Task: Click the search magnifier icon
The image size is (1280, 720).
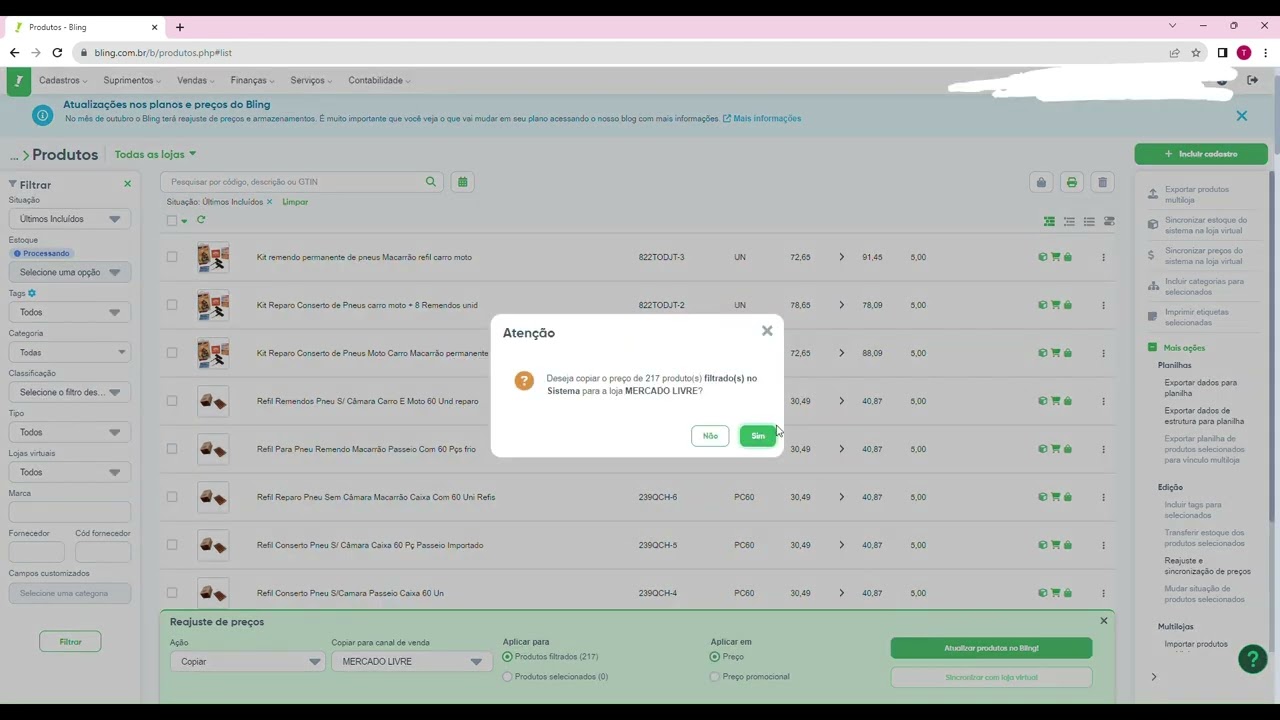Action: 431,182
